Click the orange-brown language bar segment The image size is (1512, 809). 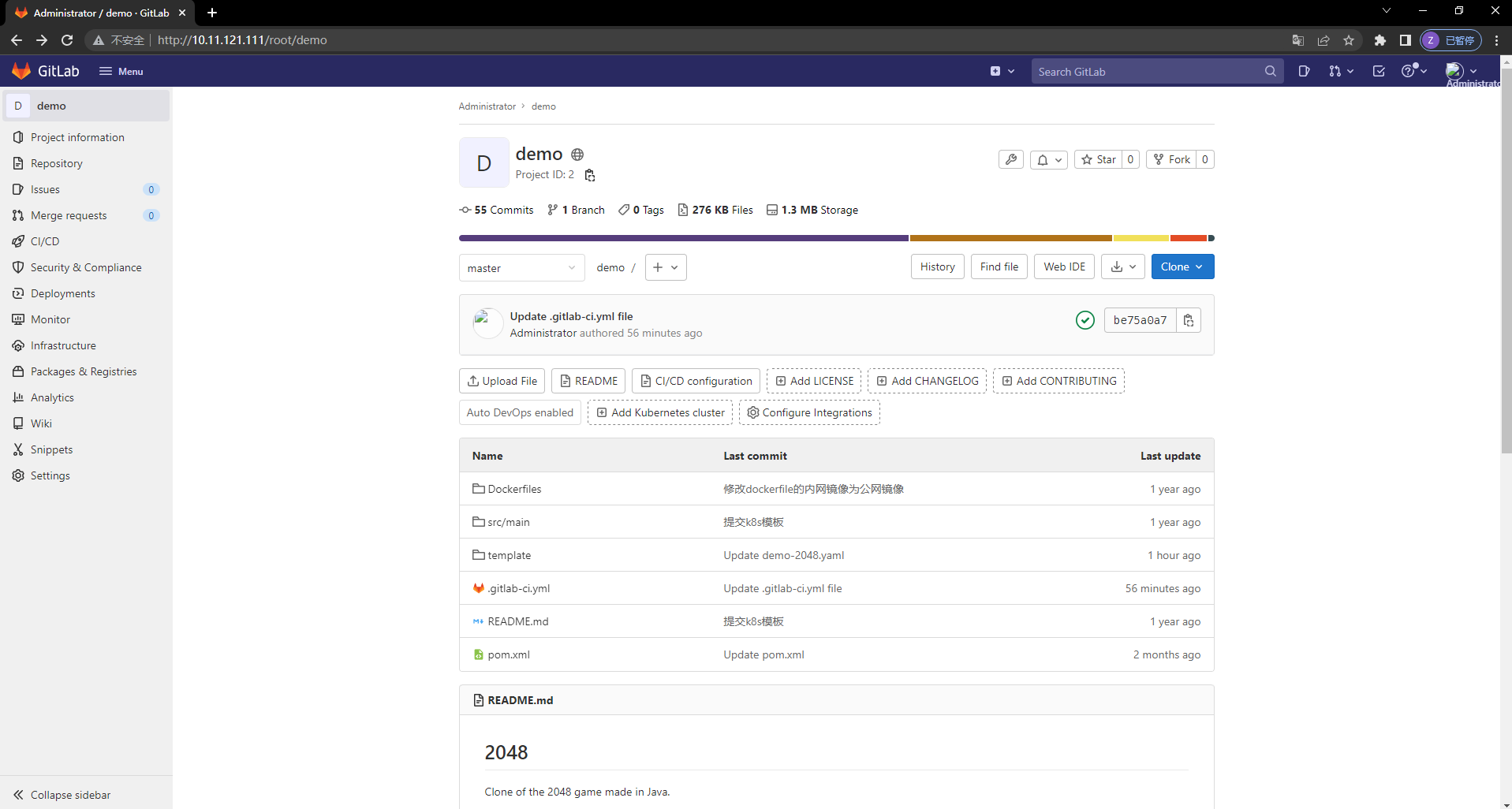click(x=1011, y=238)
